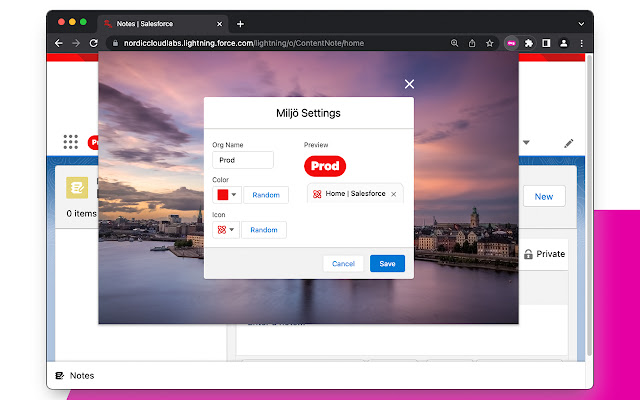Click the zoom magnifier in address bar

coord(454,43)
